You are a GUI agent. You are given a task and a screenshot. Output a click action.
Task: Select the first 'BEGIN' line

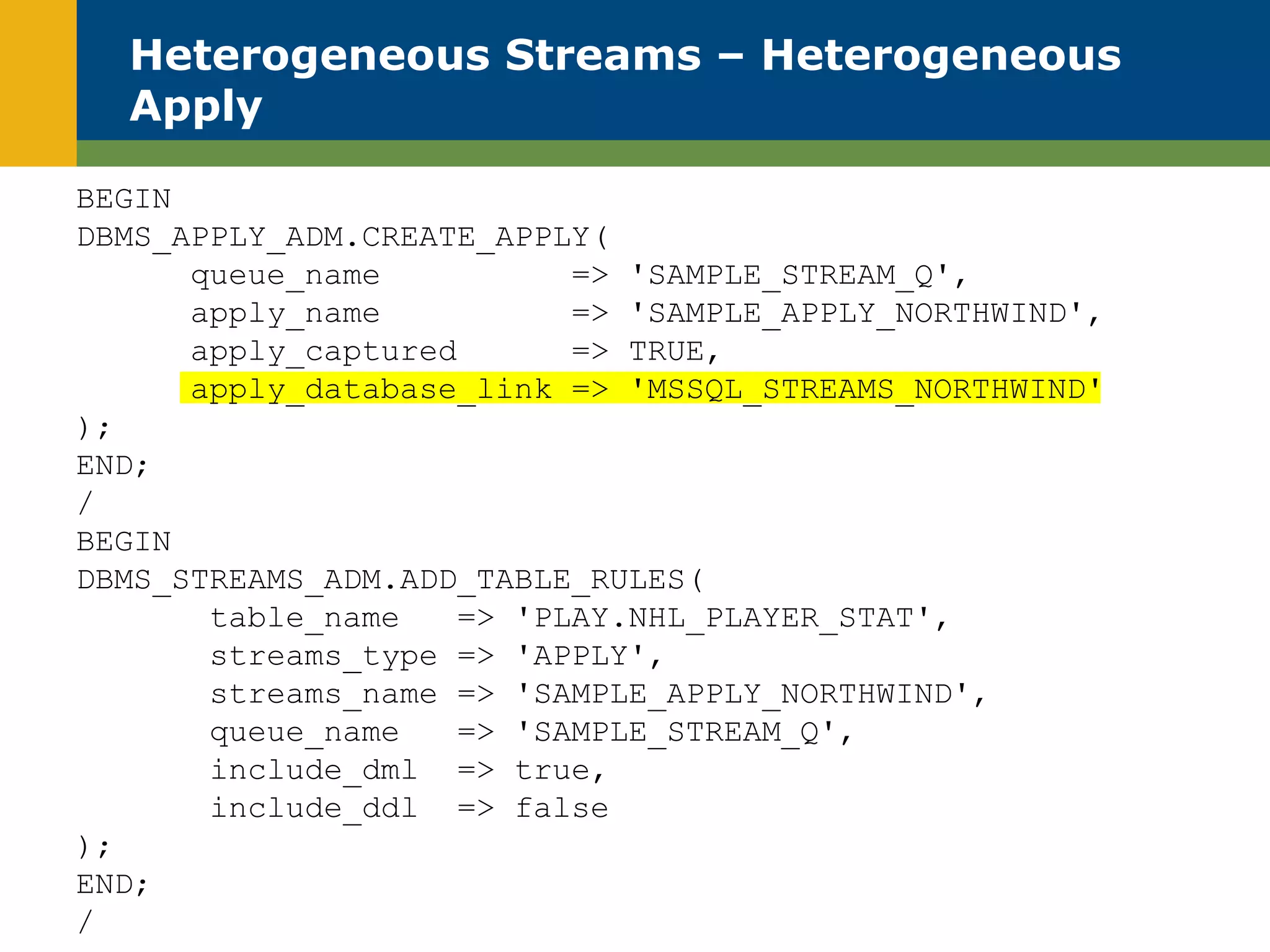click(123, 200)
